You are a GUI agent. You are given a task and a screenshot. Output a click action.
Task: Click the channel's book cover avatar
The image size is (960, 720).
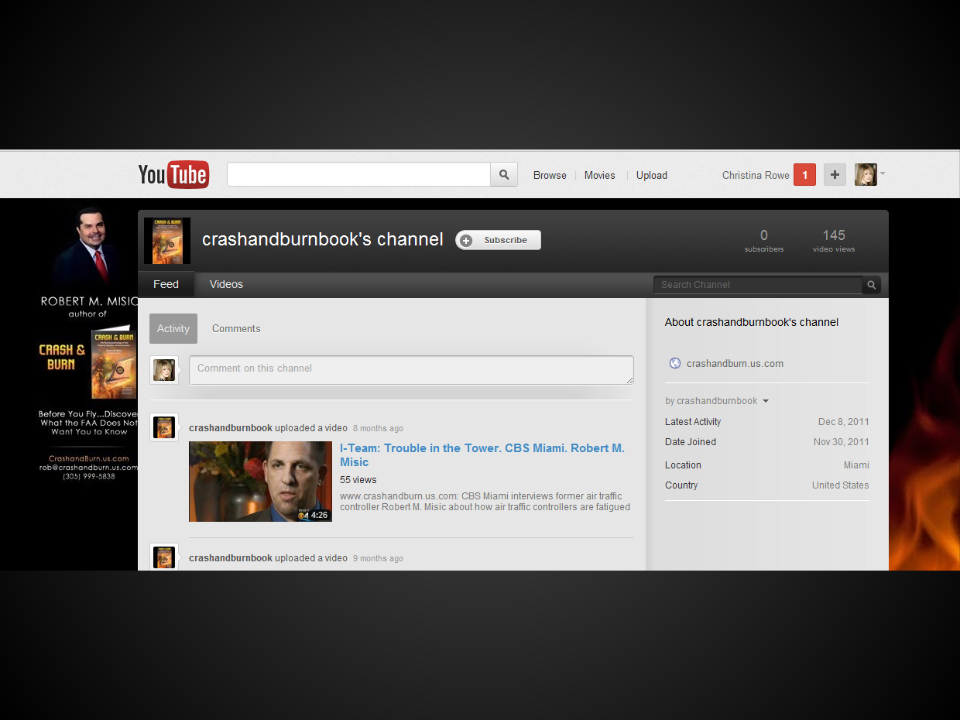click(x=167, y=241)
